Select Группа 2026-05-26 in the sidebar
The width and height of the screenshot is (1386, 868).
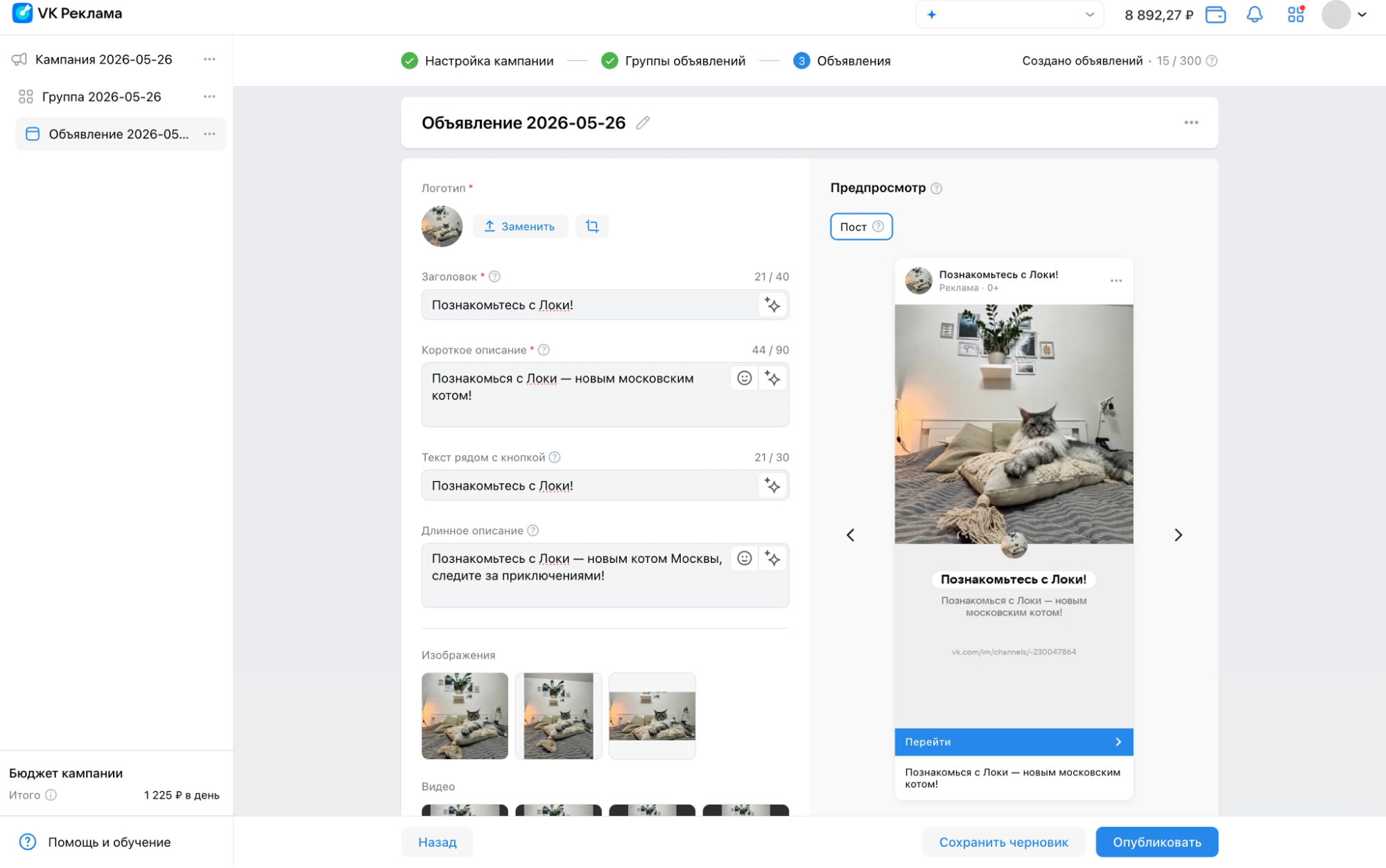click(101, 97)
